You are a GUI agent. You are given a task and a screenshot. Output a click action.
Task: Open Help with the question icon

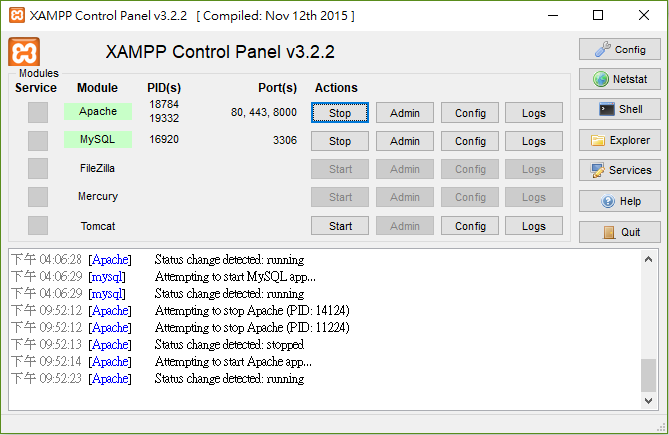coord(620,201)
